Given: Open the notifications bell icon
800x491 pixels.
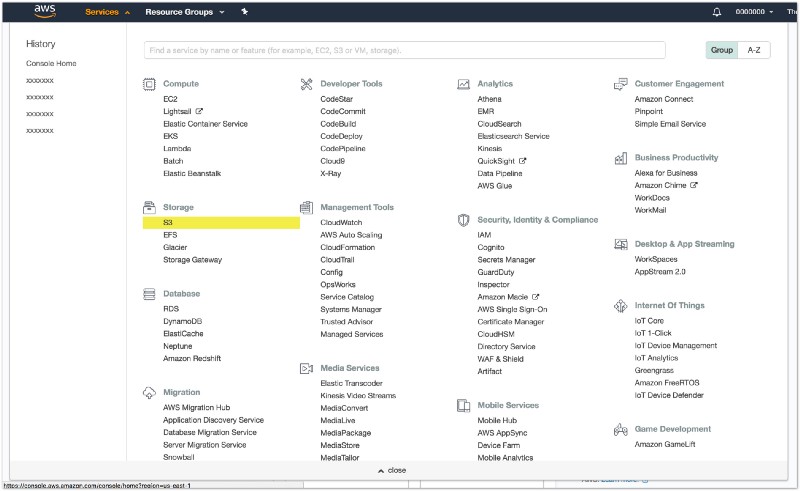Looking at the screenshot, I should (717, 12).
